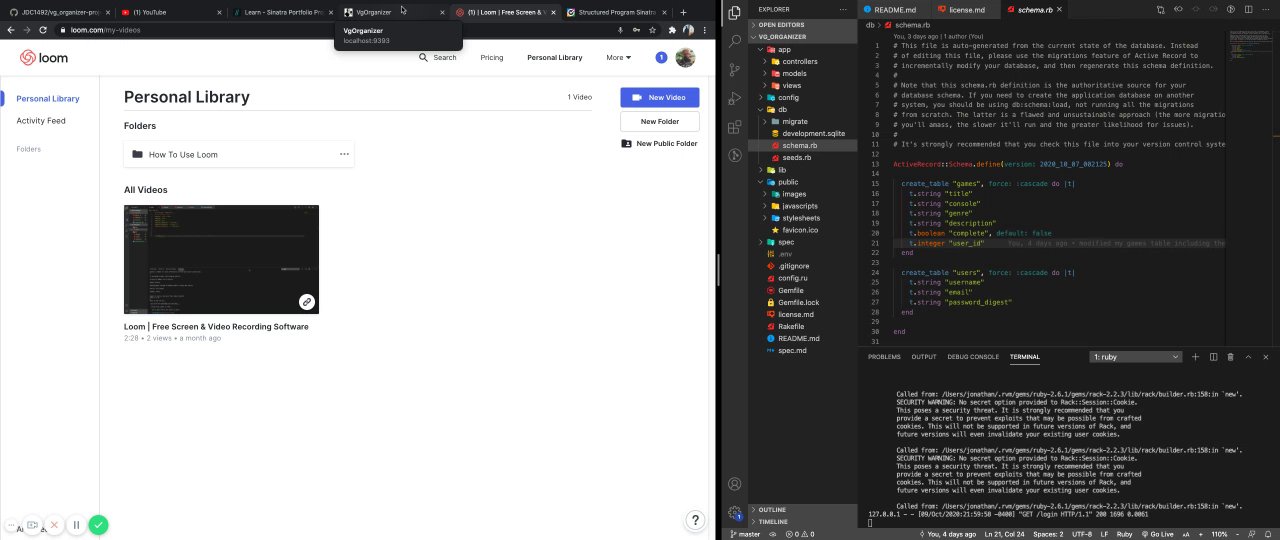Open the Explorer view in VS Code activity bar
Image resolution: width=1280 pixels, height=540 pixels.
point(735,14)
